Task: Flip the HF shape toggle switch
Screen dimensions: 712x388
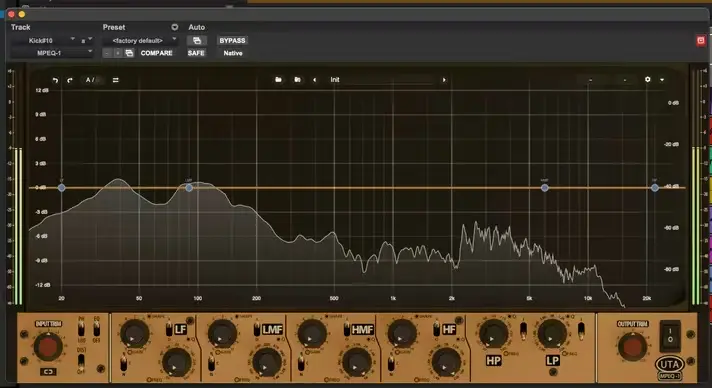Action: 436,328
